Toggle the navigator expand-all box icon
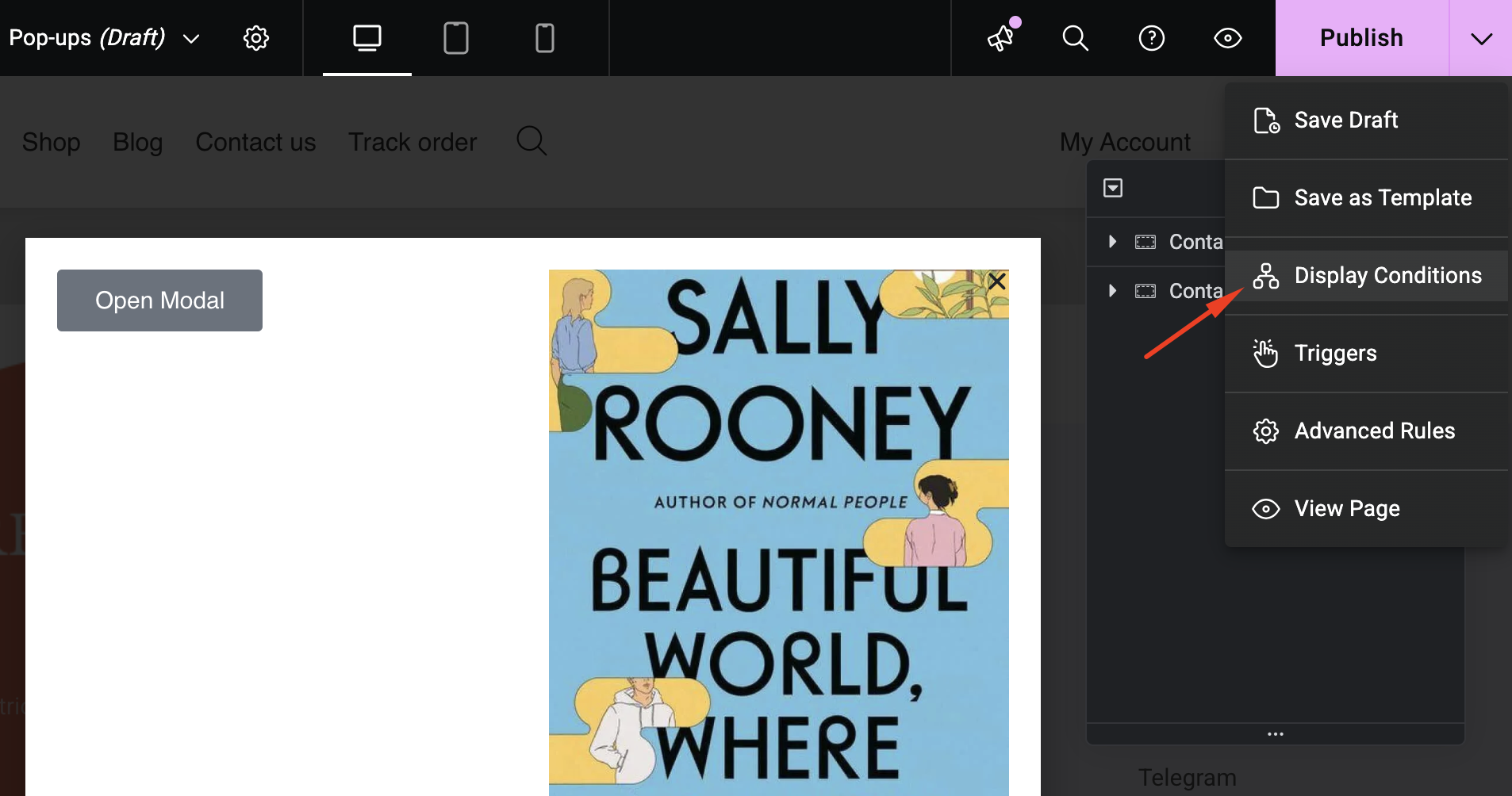 [1113, 188]
